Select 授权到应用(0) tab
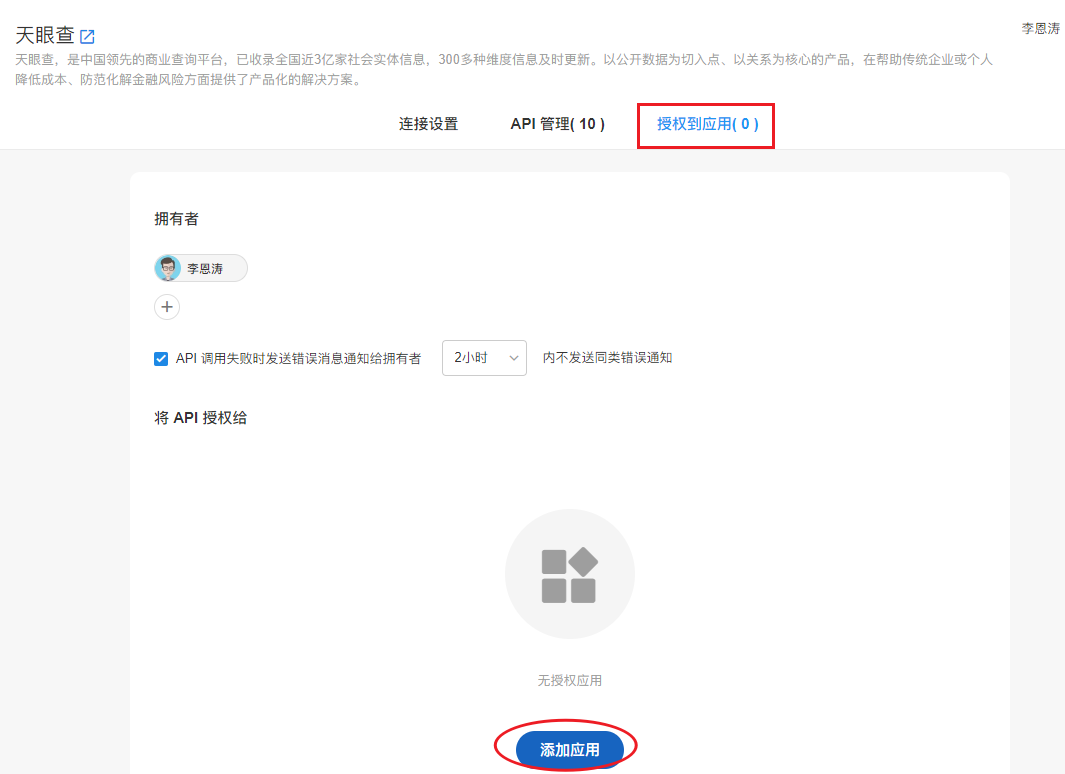 pyautogui.click(x=707, y=124)
